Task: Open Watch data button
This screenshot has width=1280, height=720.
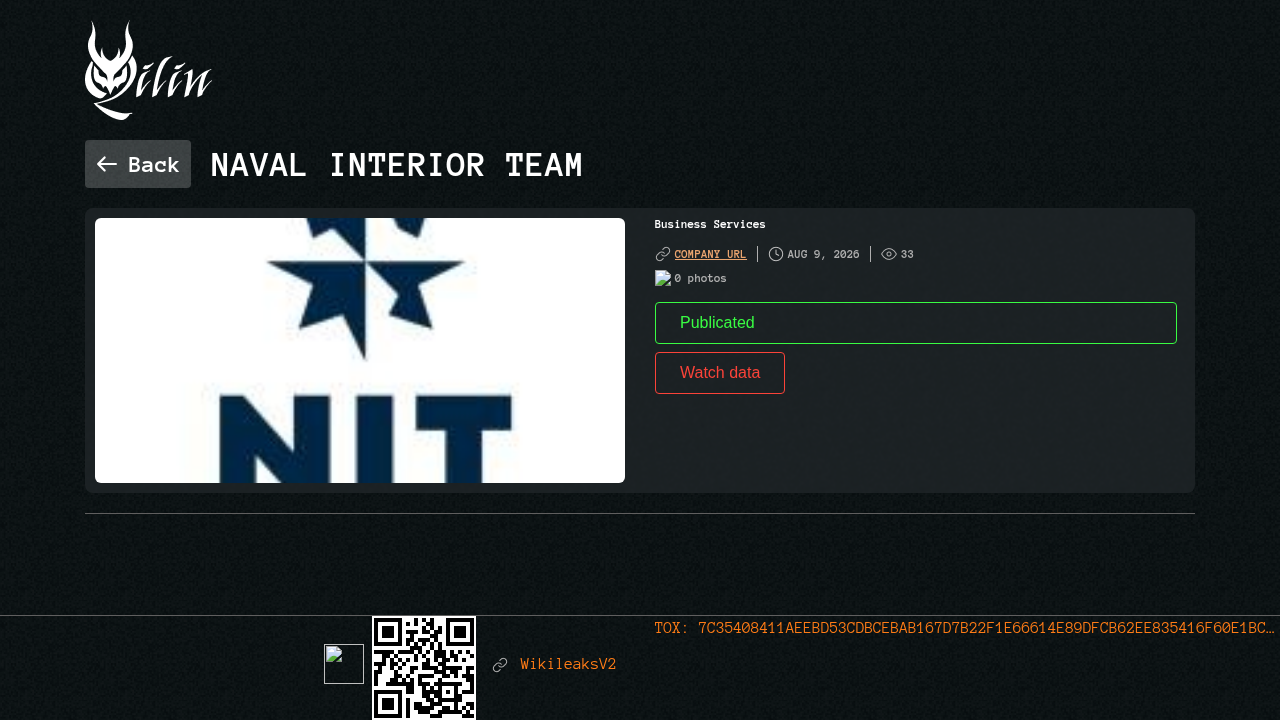Action: tap(720, 373)
